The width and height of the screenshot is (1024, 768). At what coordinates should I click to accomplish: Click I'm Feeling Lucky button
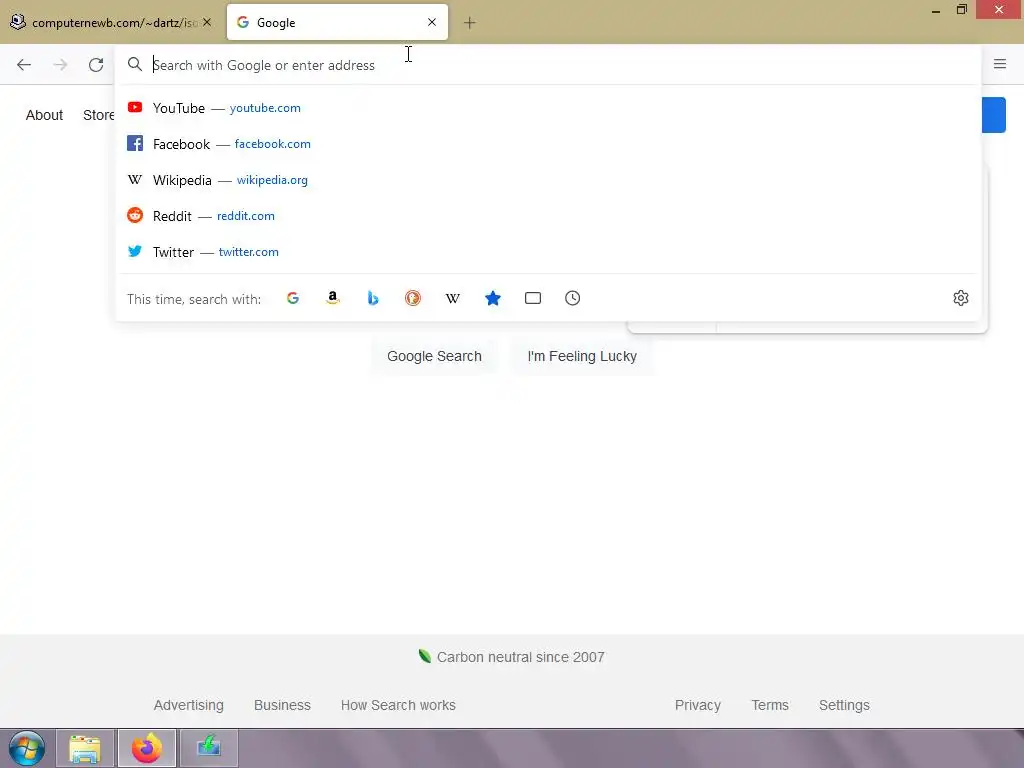[x=582, y=356]
